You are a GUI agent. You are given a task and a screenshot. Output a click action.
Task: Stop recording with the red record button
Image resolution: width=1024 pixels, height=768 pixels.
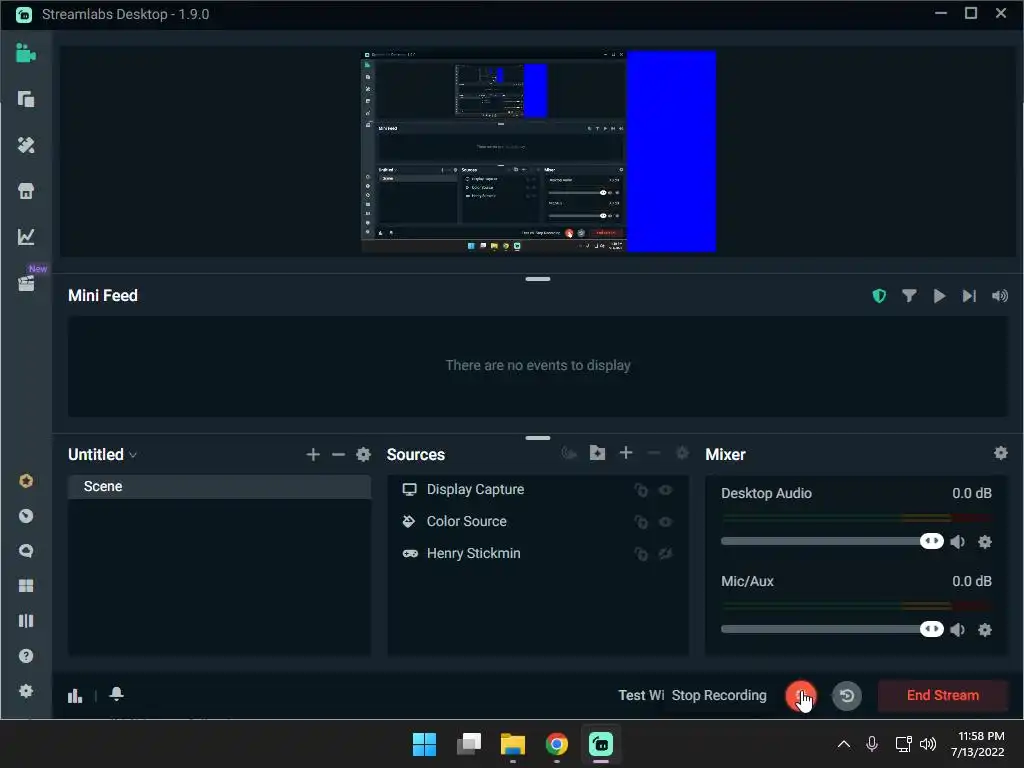click(800, 696)
